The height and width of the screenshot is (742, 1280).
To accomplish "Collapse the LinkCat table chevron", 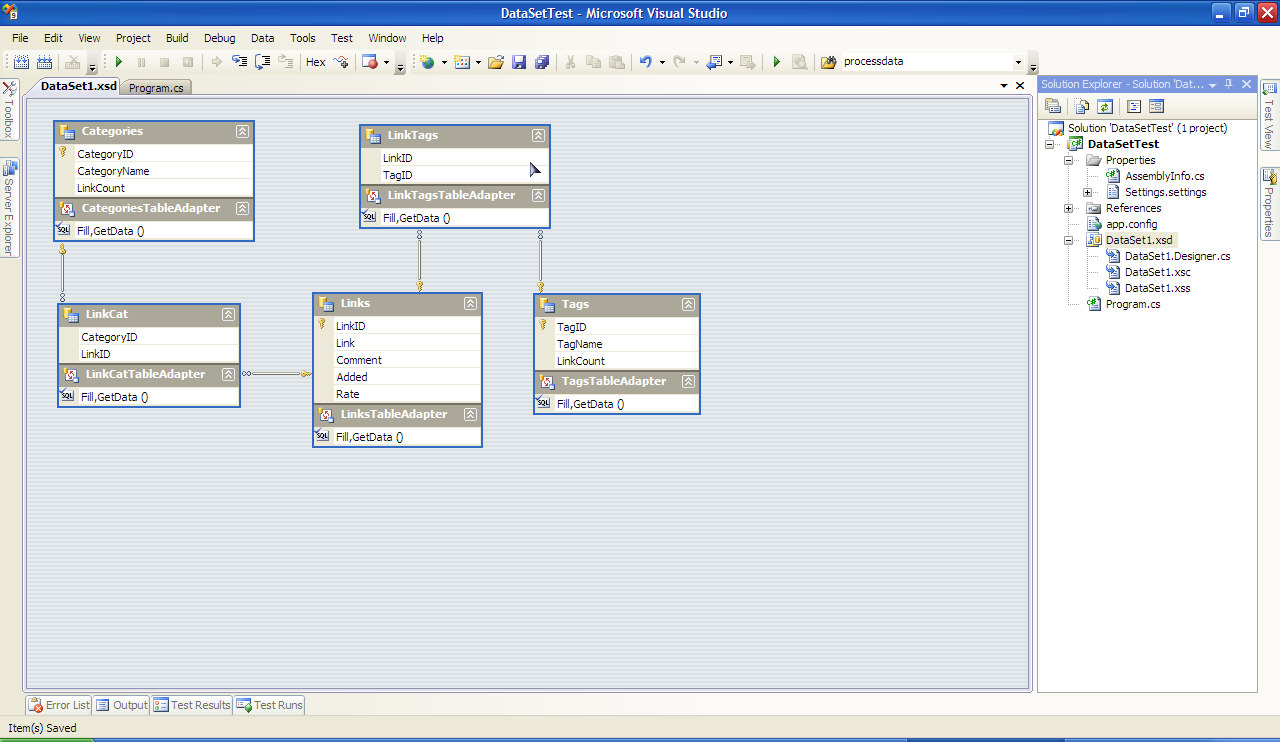I will pyautogui.click(x=228, y=314).
